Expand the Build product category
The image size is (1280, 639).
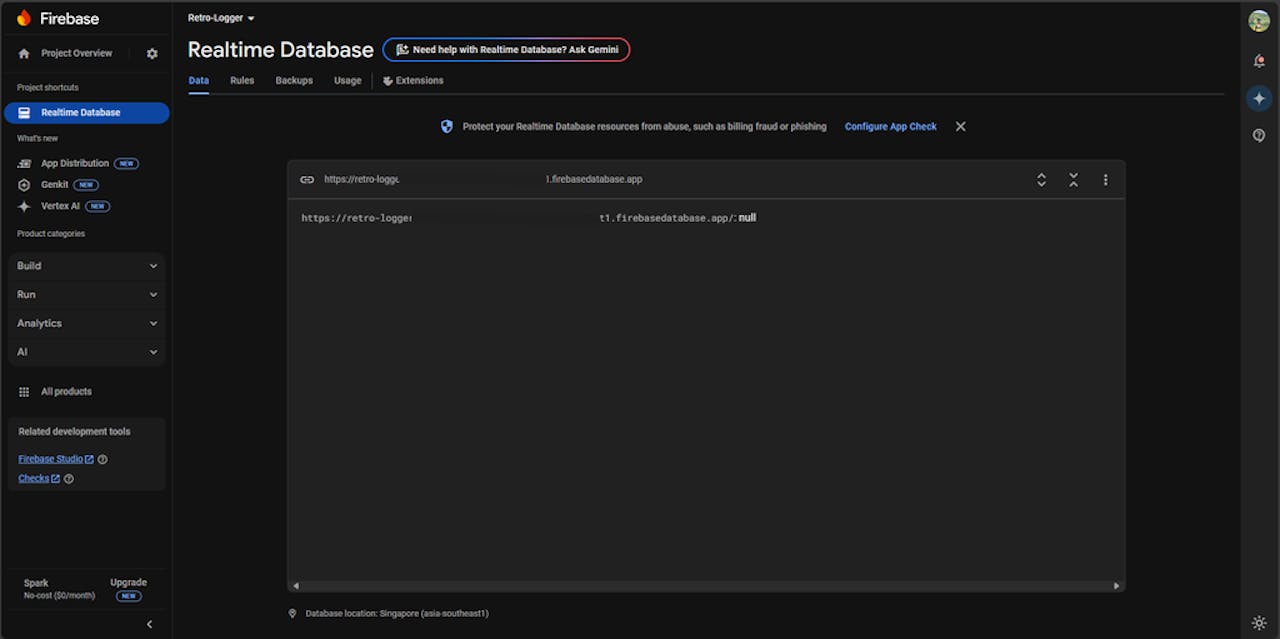[x=87, y=266]
